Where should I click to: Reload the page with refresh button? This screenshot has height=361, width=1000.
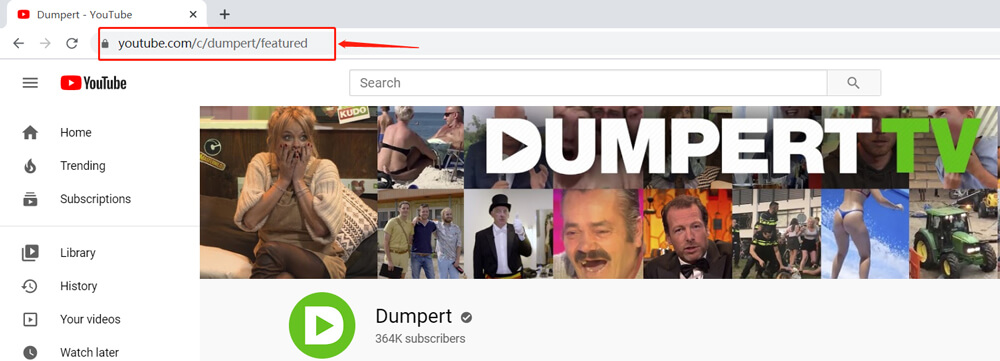(72, 43)
